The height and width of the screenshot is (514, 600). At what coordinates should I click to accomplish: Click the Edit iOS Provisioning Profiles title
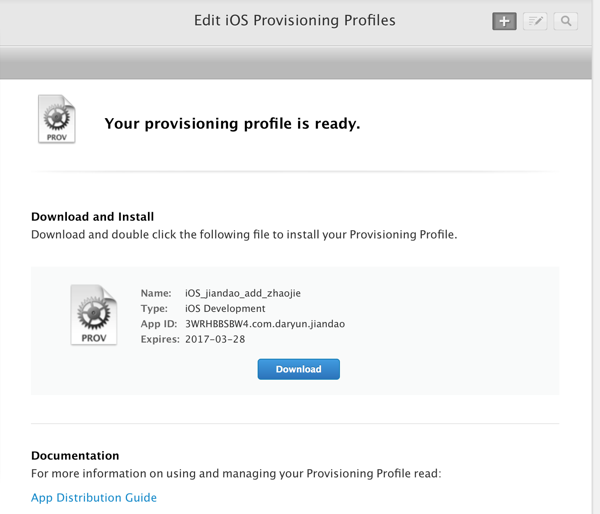pyautogui.click(x=294, y=20)
